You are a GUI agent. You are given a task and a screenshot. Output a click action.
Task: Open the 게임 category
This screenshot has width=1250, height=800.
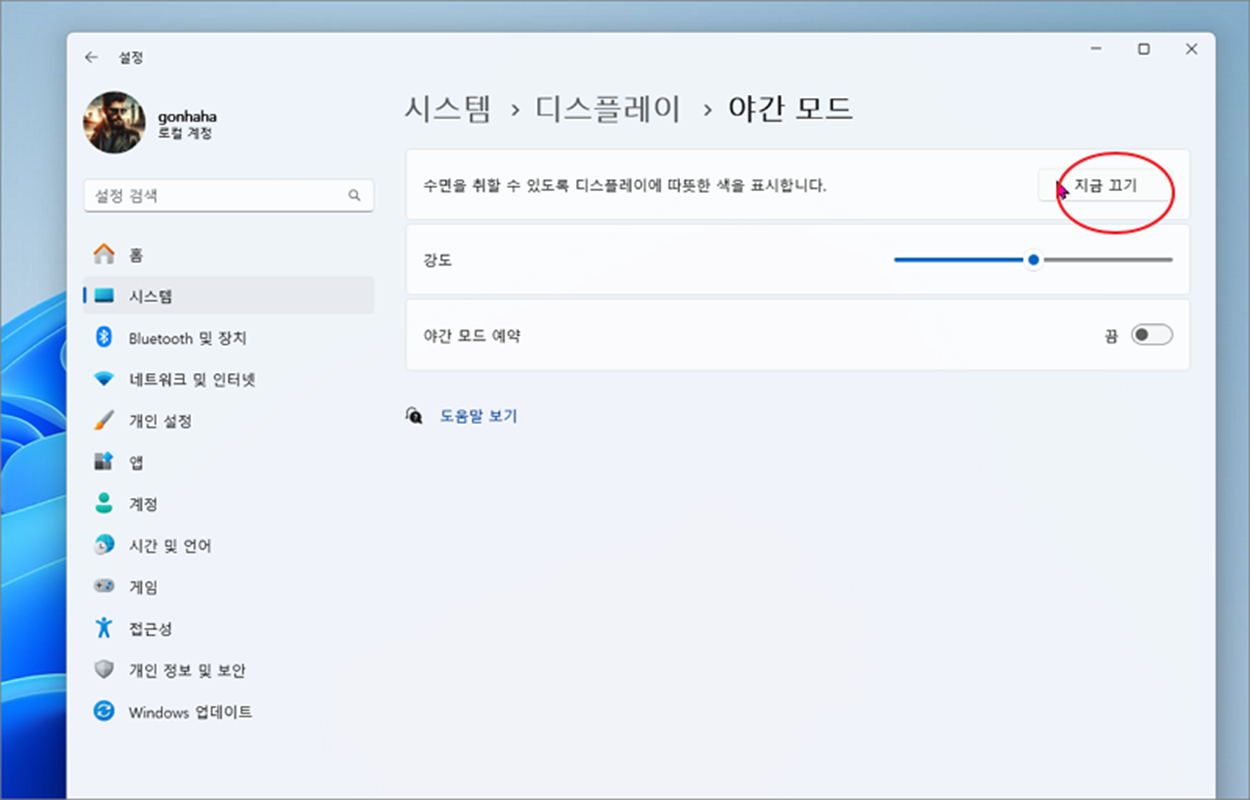coord(229,587)
